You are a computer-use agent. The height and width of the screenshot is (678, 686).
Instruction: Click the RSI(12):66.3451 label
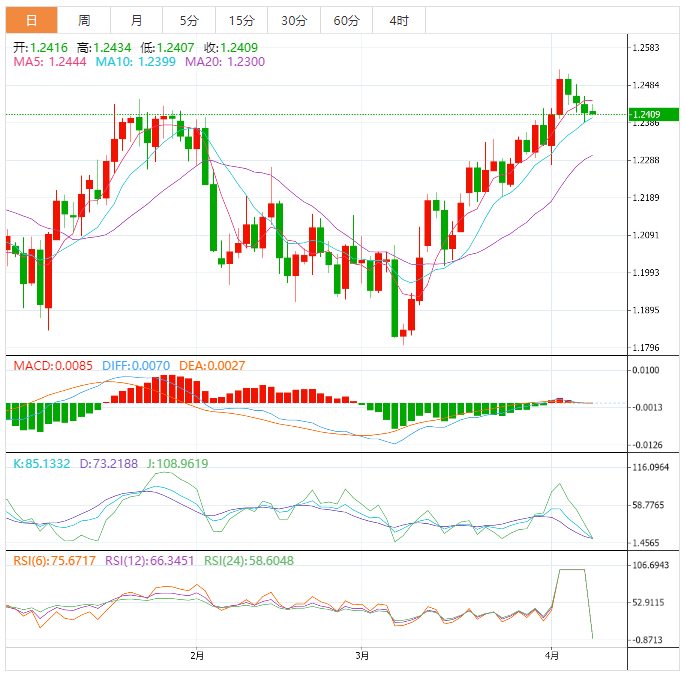pyautogui.click(x=149, y=561)
